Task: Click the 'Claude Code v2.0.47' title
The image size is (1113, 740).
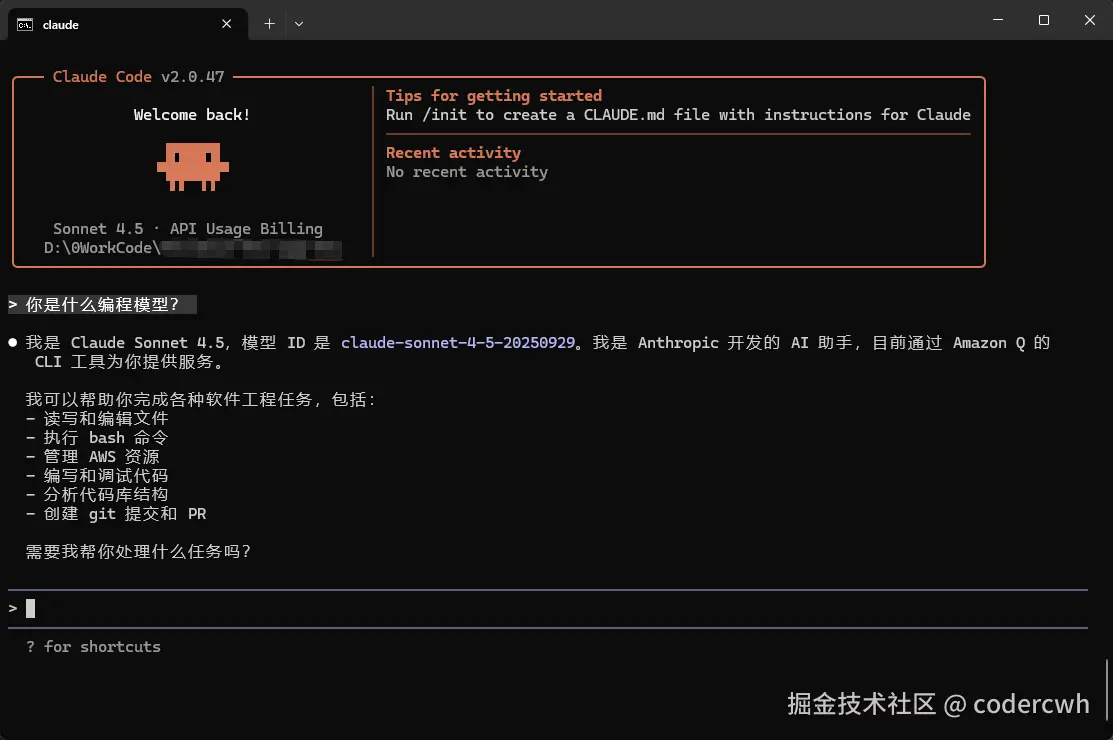Action: (x=138, y=77)
